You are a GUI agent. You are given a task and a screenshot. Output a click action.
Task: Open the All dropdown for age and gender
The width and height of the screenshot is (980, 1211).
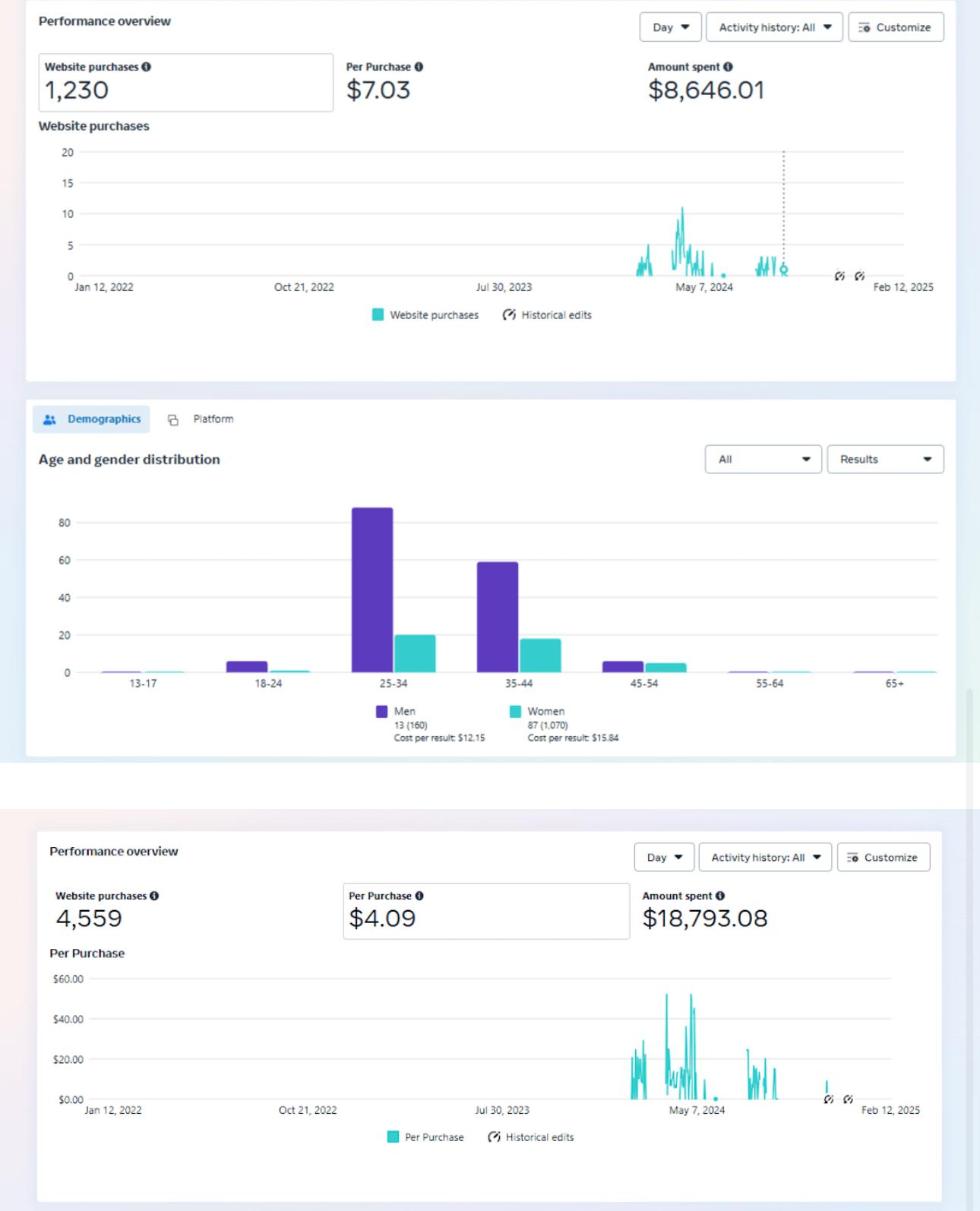(x=763, y=459)
